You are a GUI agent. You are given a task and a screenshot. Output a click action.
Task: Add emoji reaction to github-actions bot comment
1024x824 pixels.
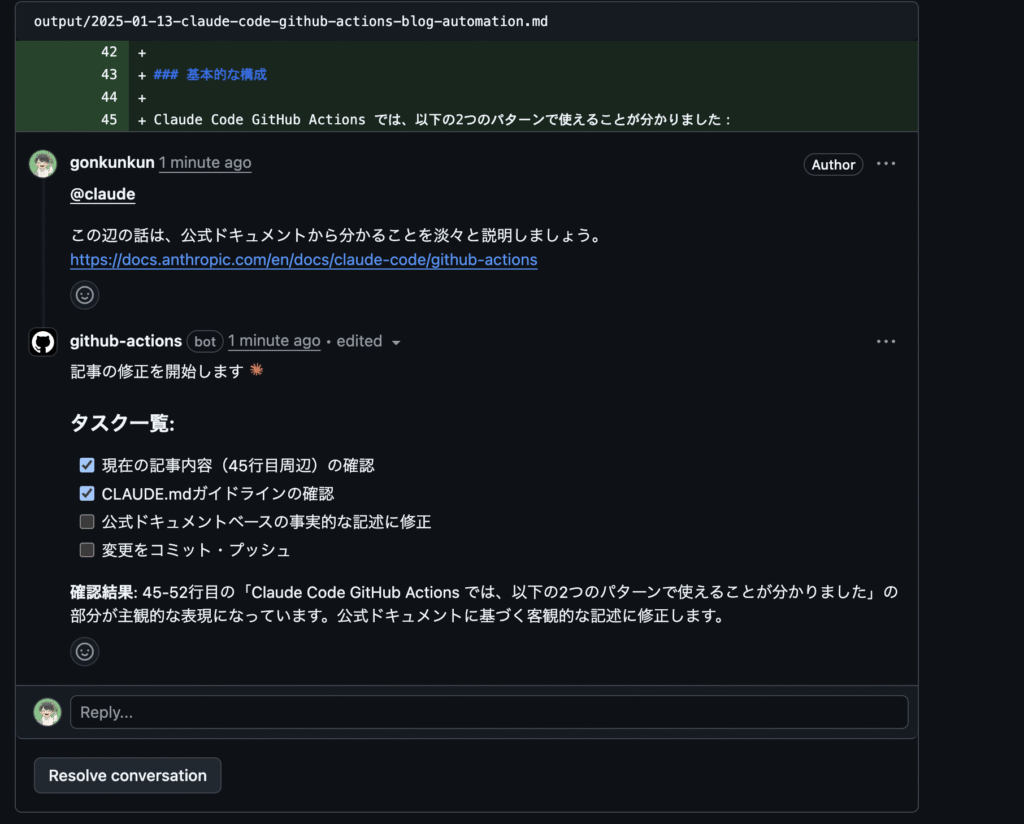click(84, 652)
